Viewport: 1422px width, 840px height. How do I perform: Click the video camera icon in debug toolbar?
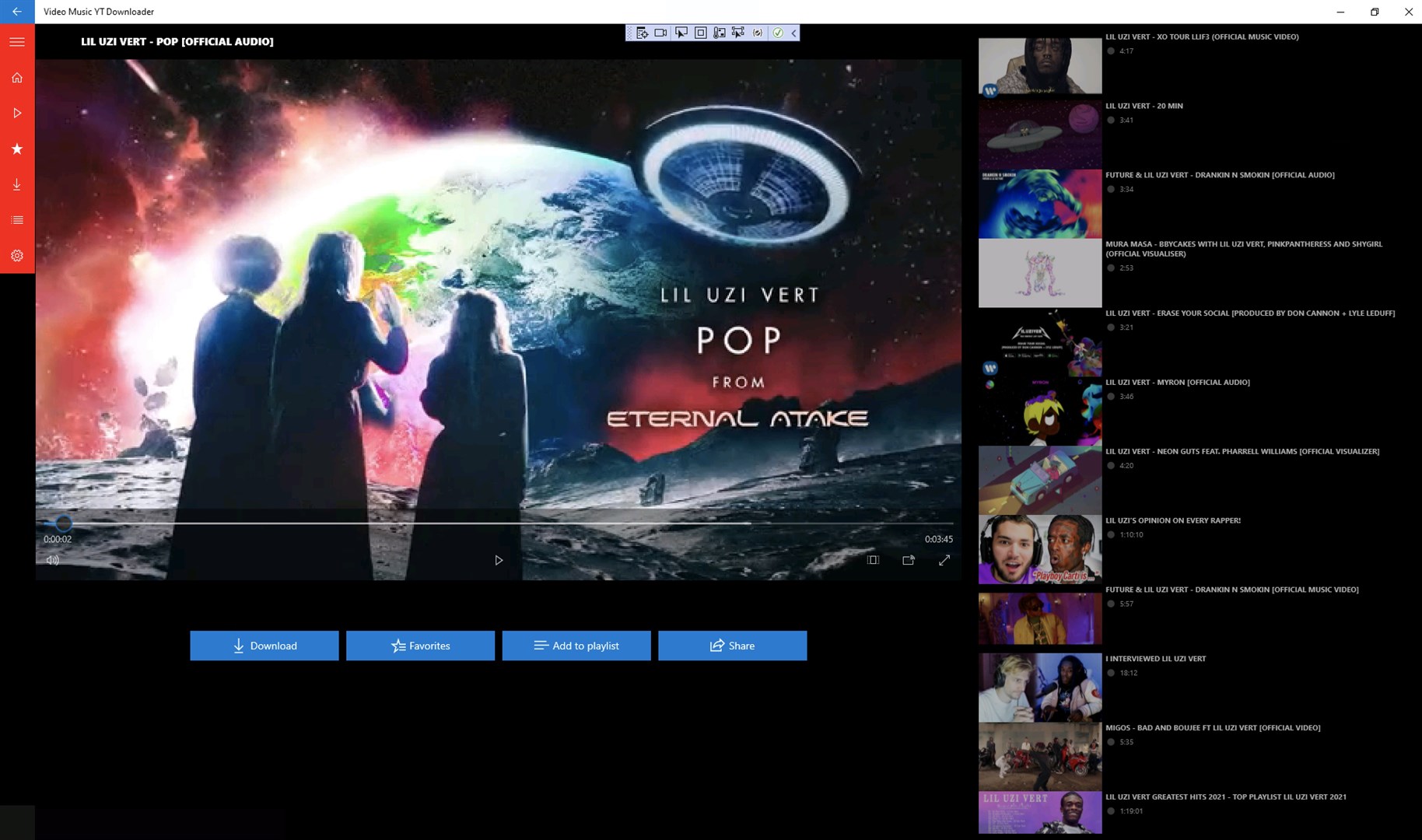pyautogui.click(x=660, y=33)
